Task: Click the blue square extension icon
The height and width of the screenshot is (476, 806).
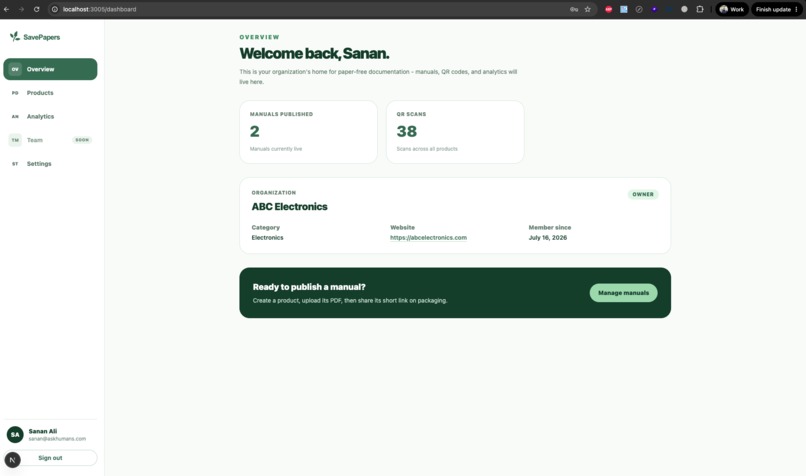Action: (x=624, y=9)
